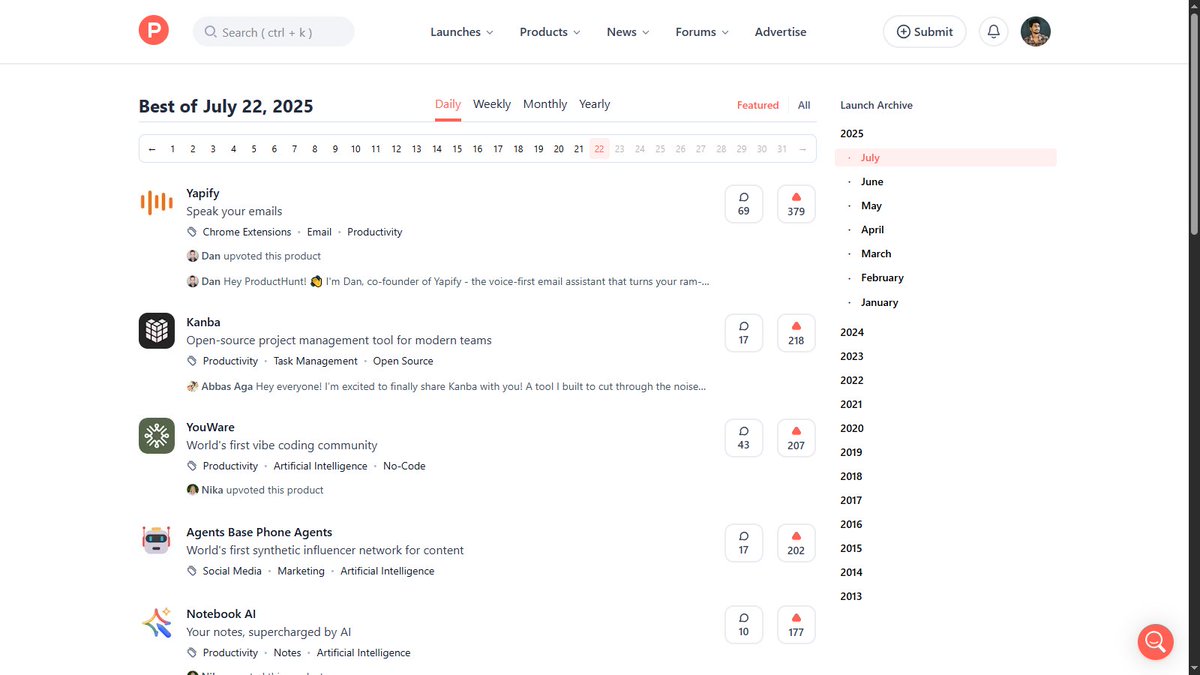
Task: Upvote Kanba with 218 votes
Action: tap(796, 333)
